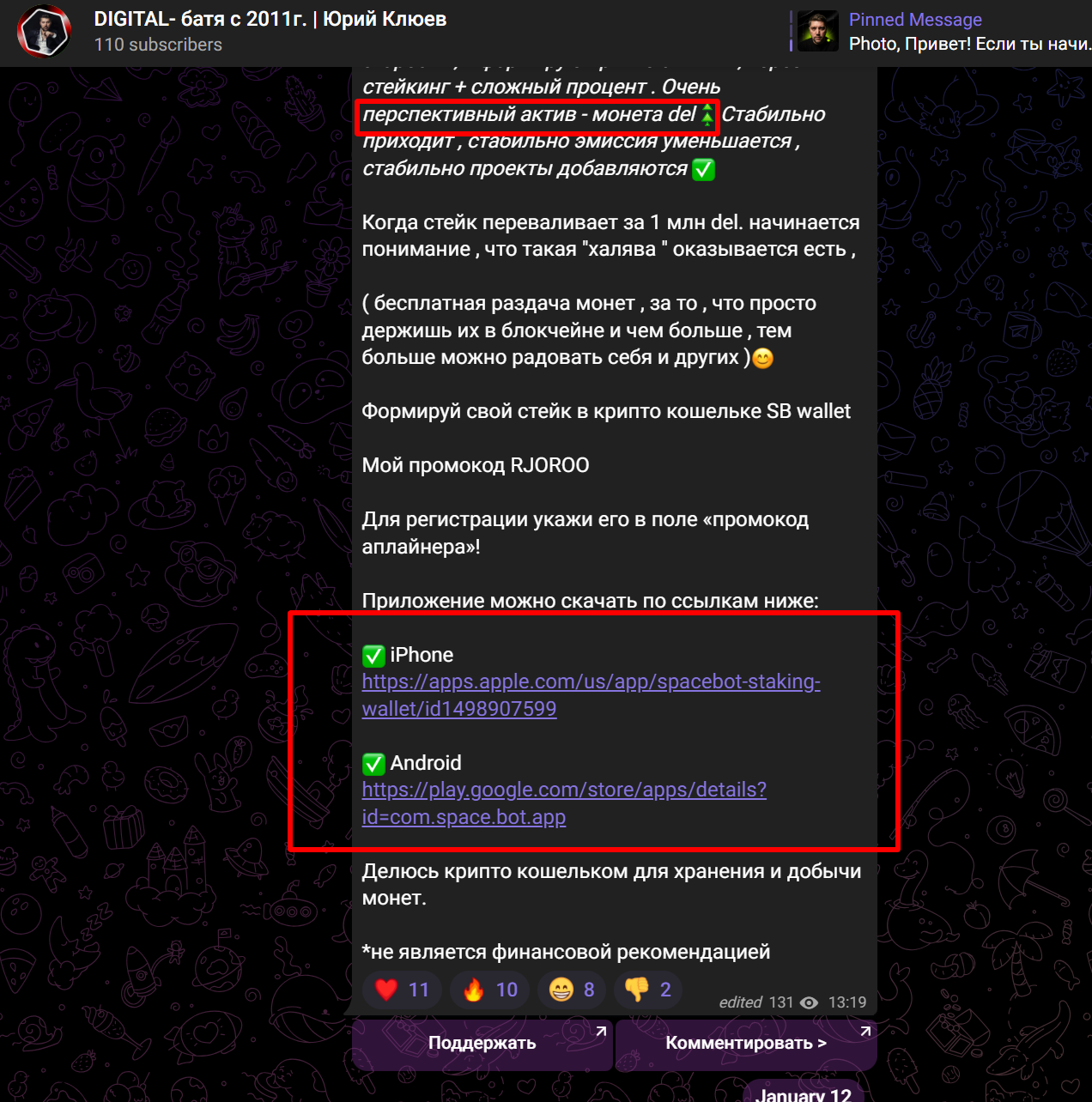The width and height of the screenshot is (1092, 1102).
Task: Open the Google Play com.space.bot.app link
Action: (x=564, y=803)
